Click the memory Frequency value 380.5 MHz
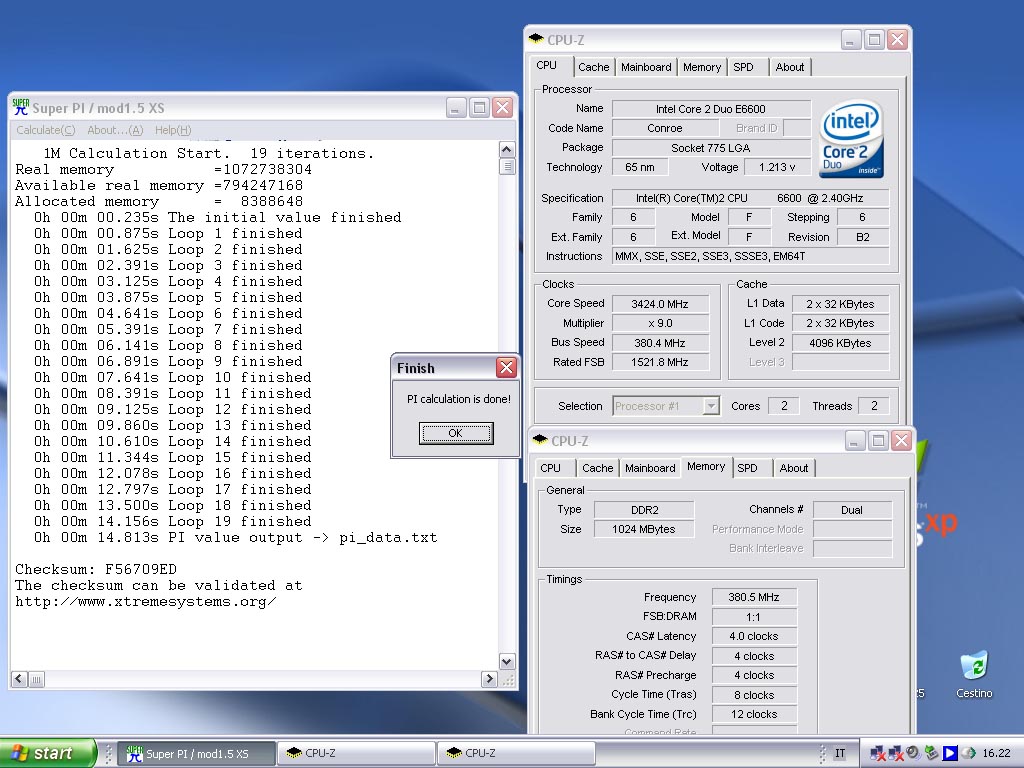 (x=754, y=598)
